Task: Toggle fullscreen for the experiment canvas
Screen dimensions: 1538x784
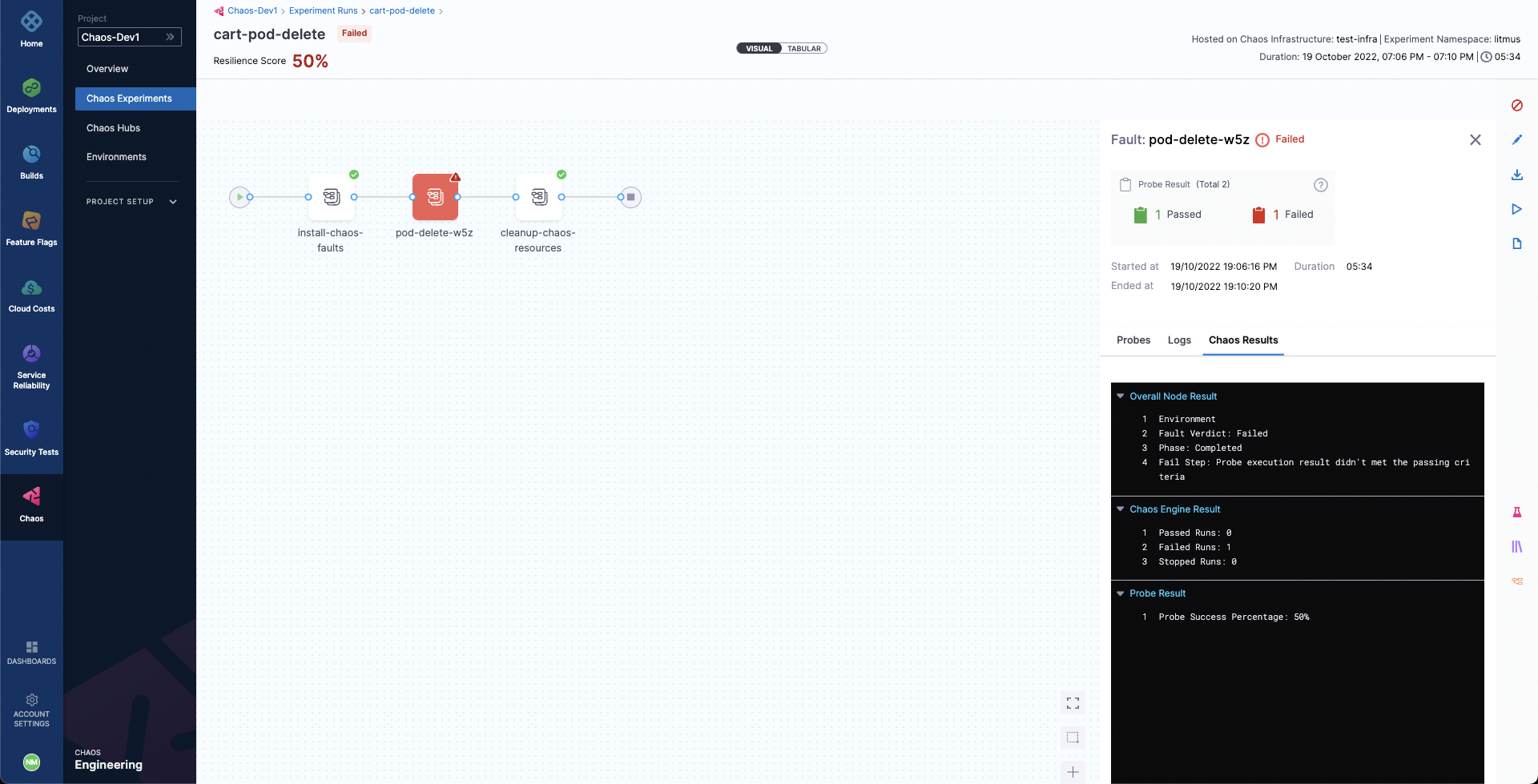Action: point(1073,703)
